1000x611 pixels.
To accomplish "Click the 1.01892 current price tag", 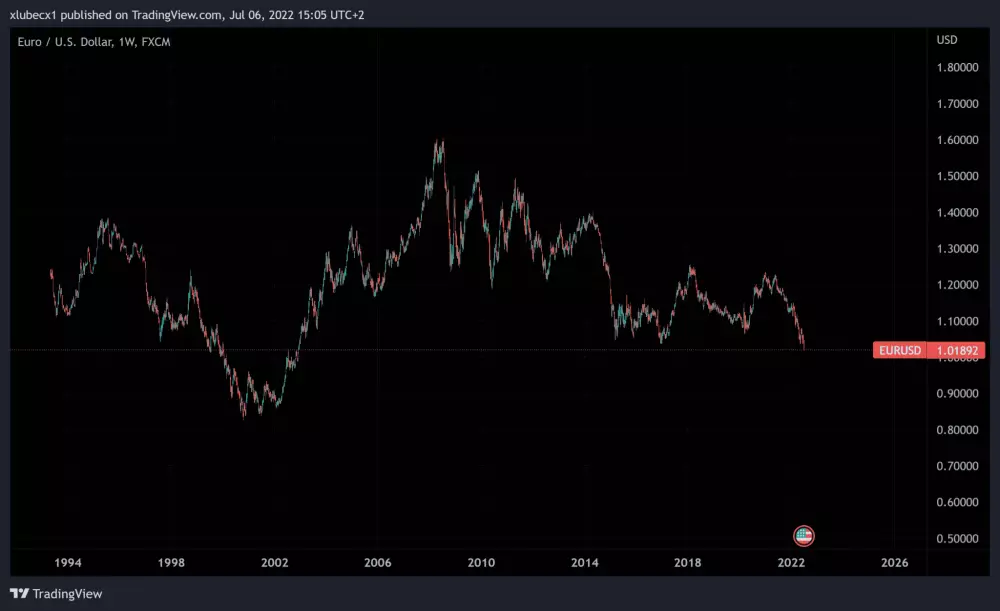I will click(957, 350).
